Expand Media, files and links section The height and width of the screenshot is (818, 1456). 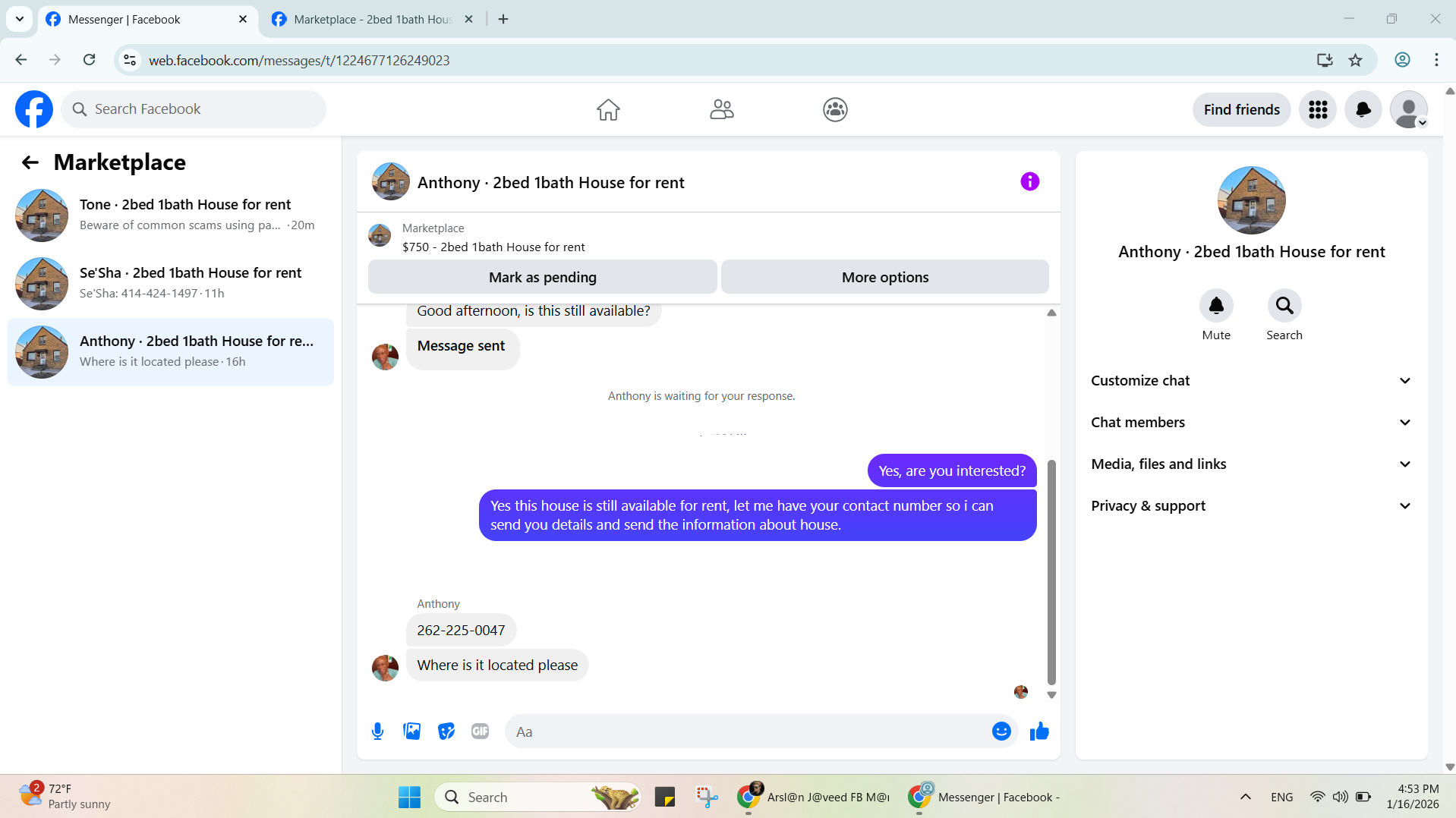point(1251,464)
